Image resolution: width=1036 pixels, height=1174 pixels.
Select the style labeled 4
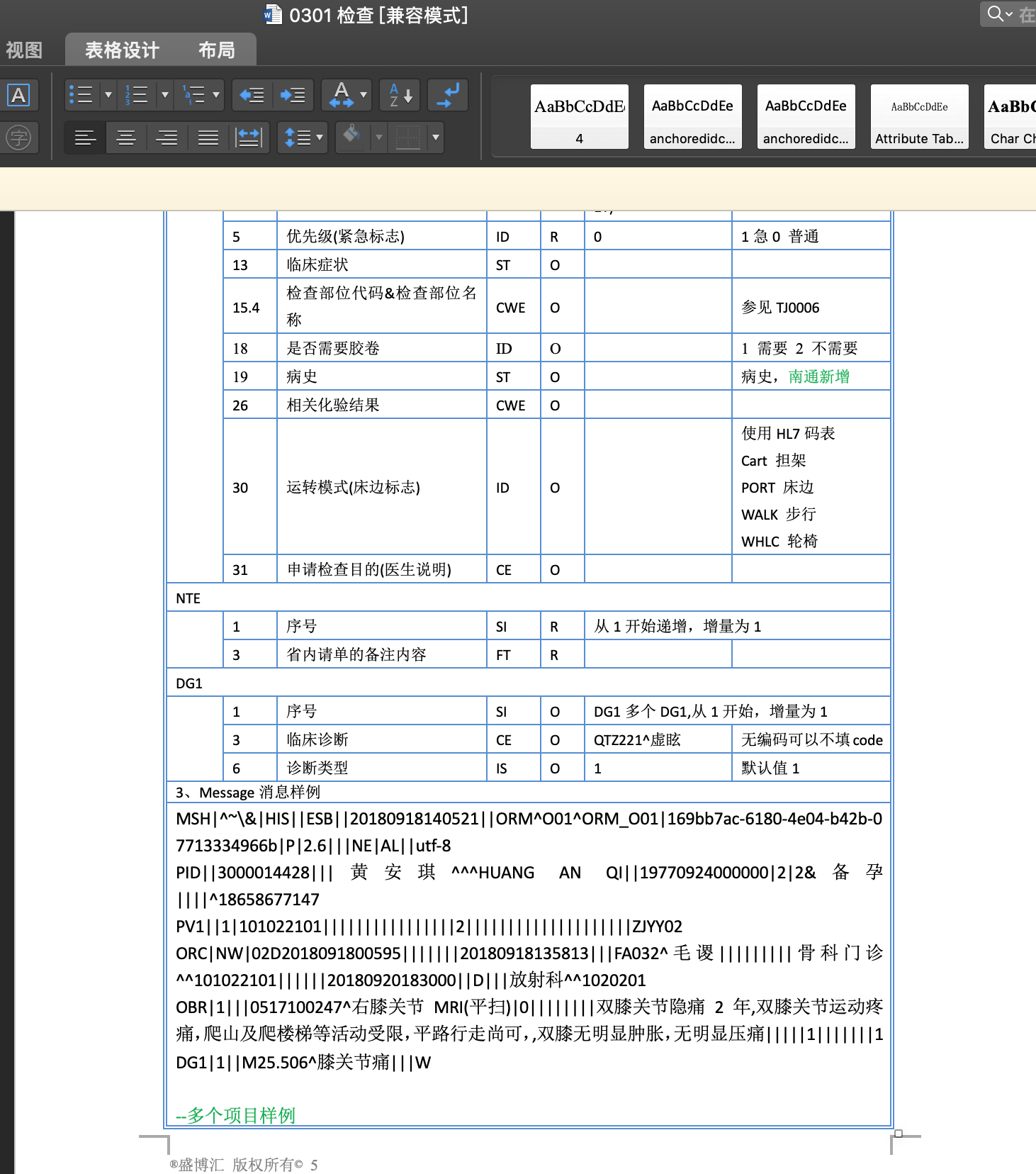pyautogui.click(x=579, y=117)
